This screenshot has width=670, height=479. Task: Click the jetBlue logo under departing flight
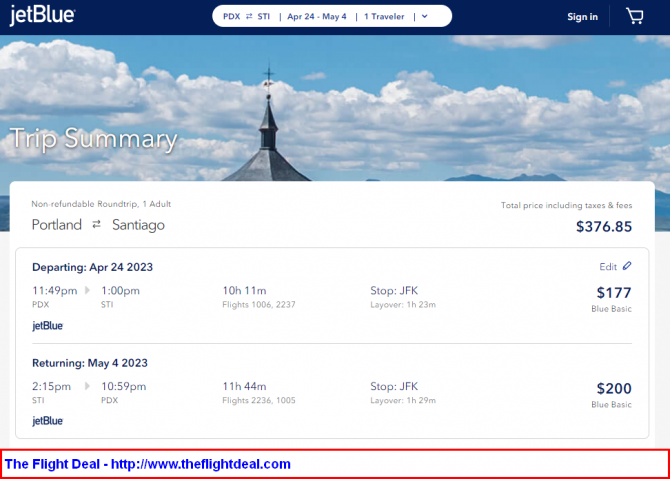(47, 326)
